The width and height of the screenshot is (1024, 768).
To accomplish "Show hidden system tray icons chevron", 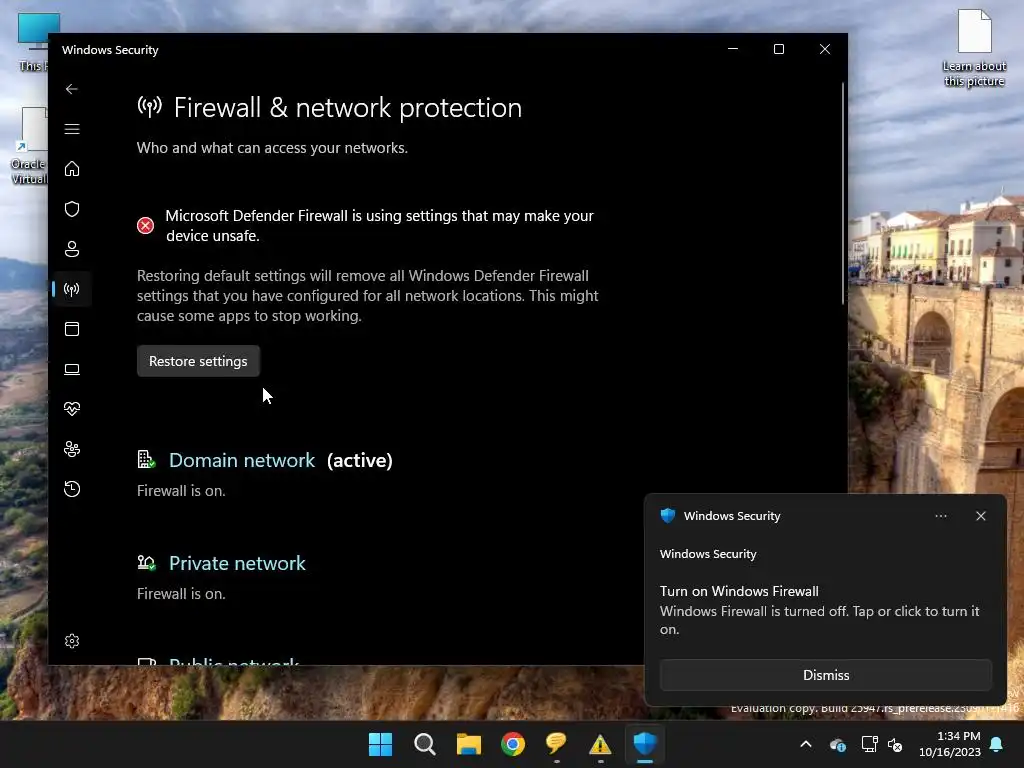I will coord(806,744).
